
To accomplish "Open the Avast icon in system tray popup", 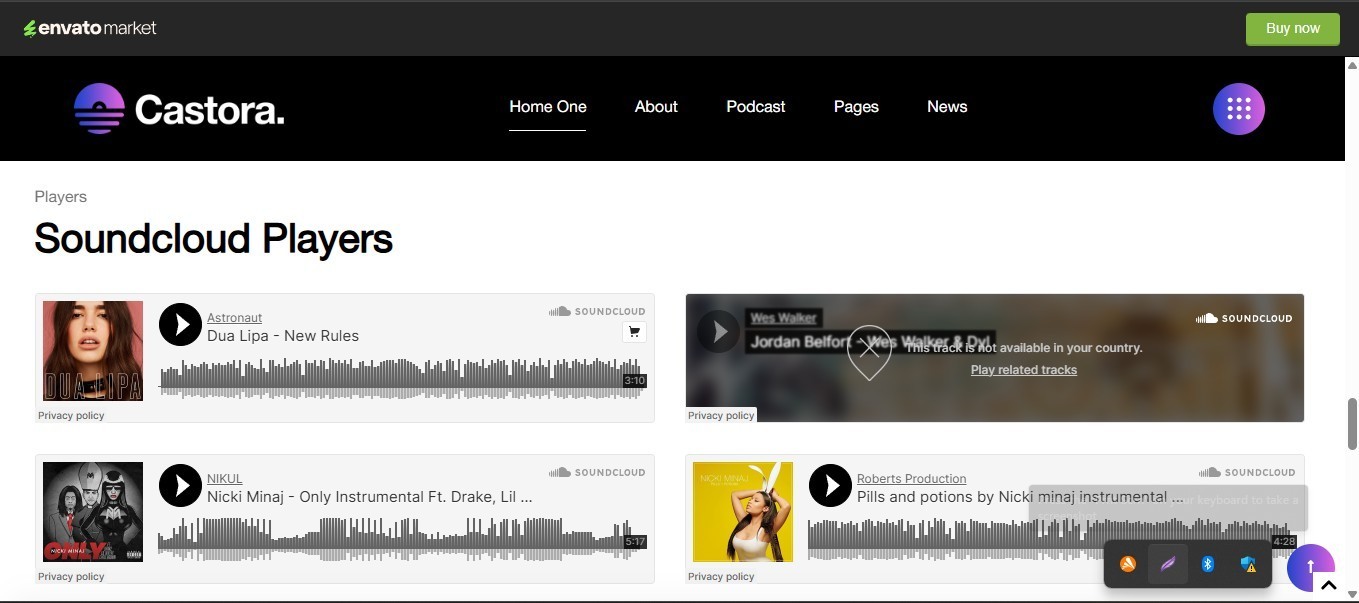I will click(x=1128, y=564).
